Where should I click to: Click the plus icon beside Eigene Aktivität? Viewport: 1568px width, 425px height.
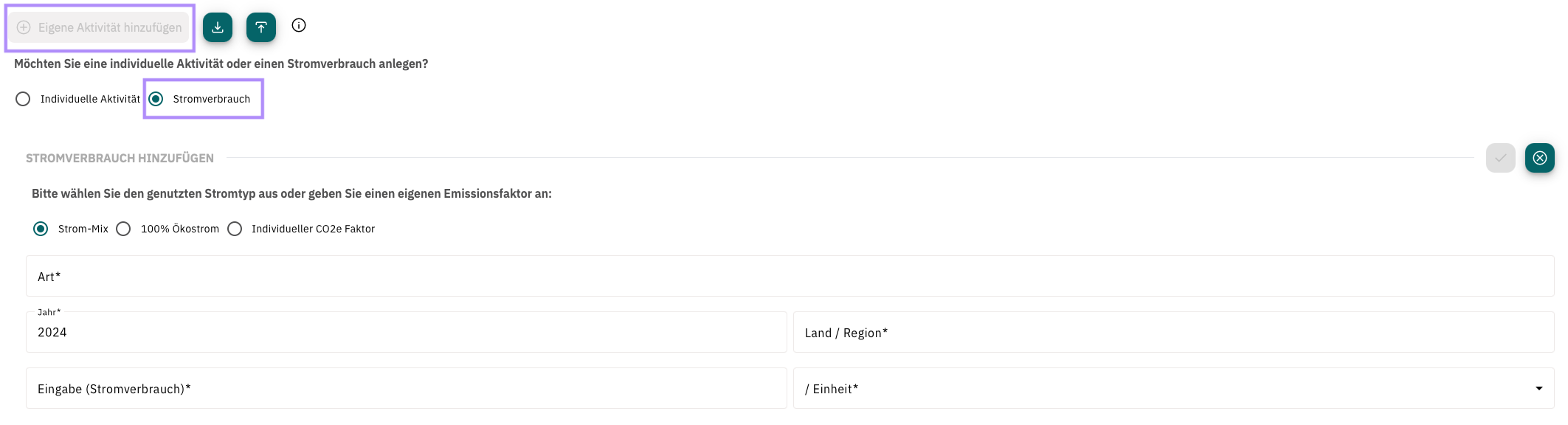pos(24,27)
